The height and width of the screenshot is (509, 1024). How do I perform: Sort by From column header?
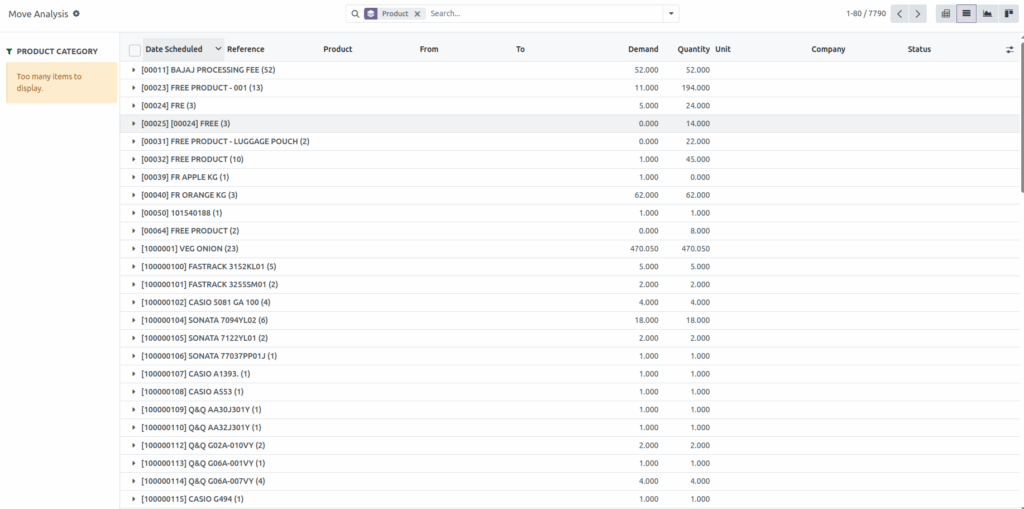[429, 49]
